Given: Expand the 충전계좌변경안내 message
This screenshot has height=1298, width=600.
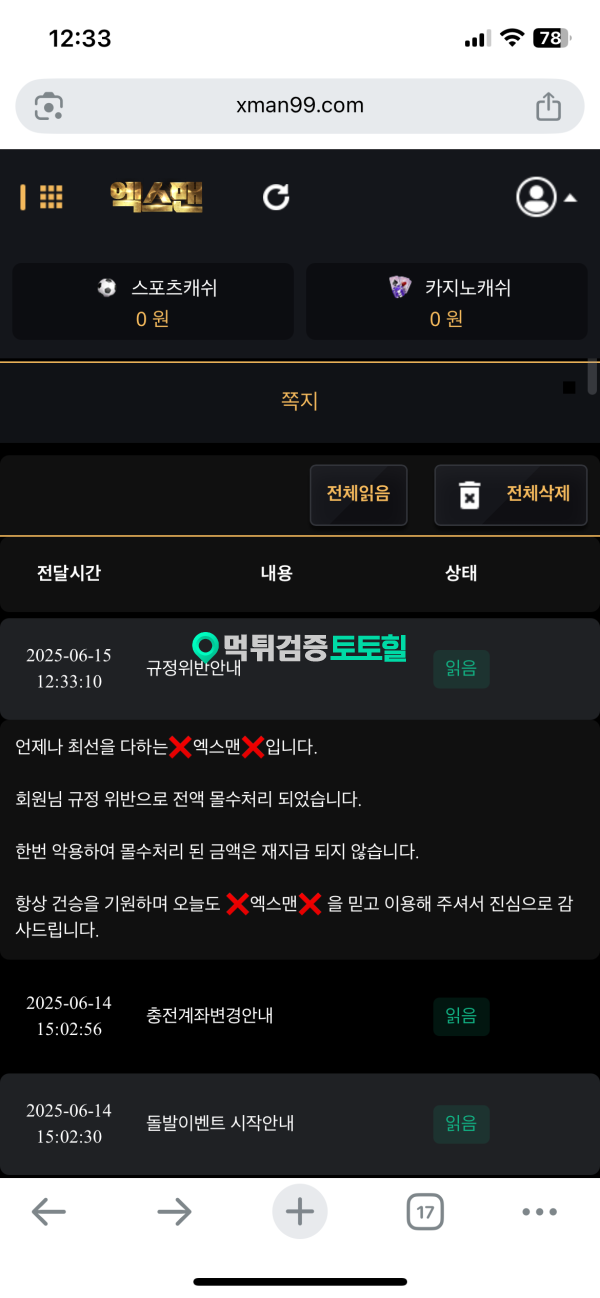Looking at the screenshot, I should point(300,1016).
